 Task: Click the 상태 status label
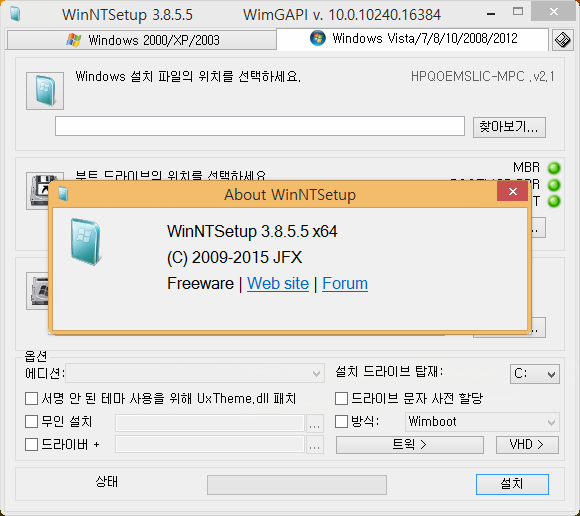(107, 482)
